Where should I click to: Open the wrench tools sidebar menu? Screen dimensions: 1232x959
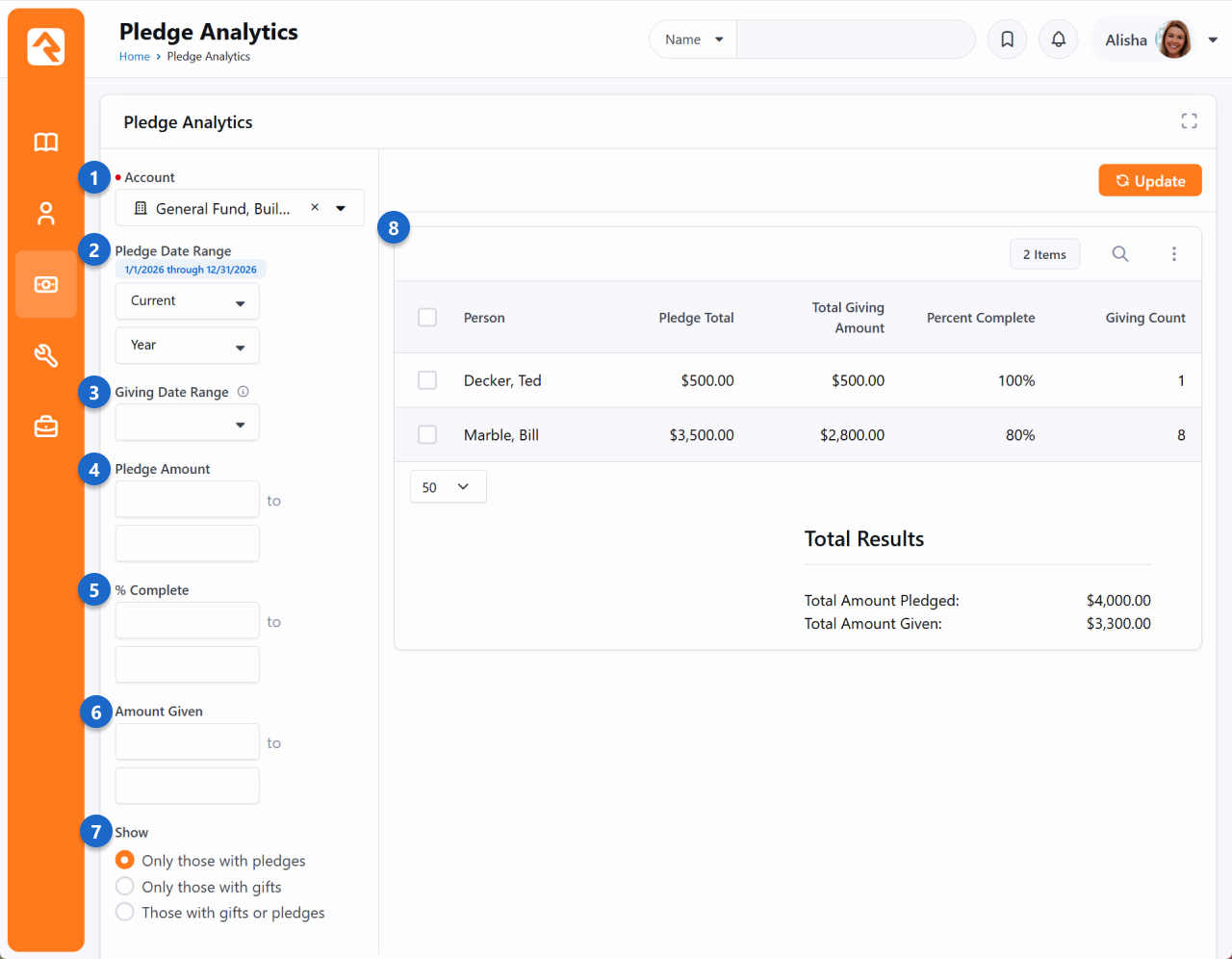click(x=45, y=356)
